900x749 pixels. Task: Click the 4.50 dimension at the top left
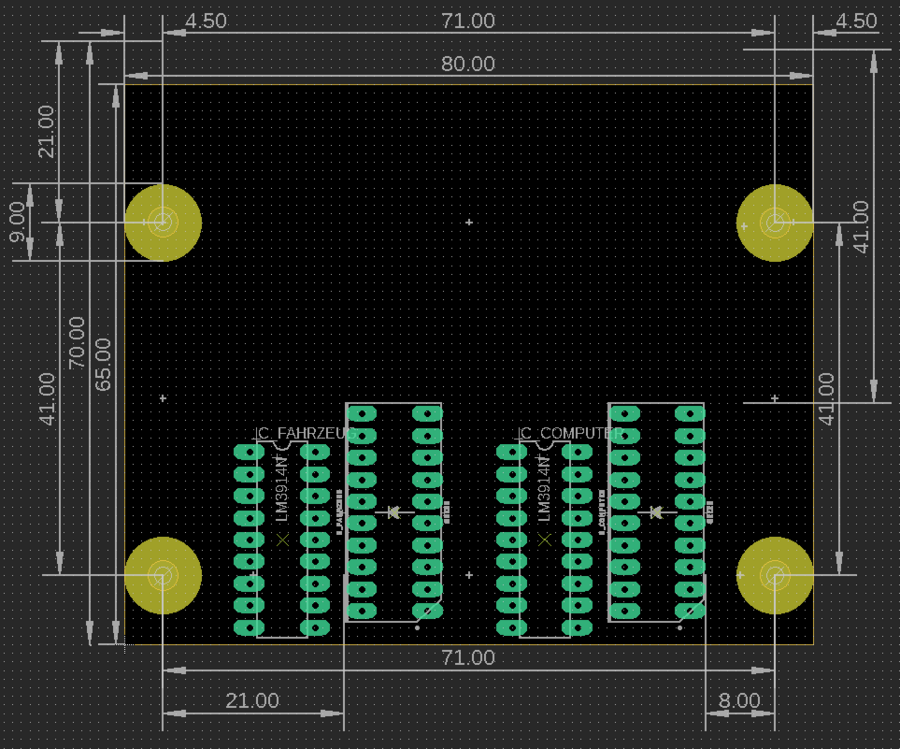206,21
